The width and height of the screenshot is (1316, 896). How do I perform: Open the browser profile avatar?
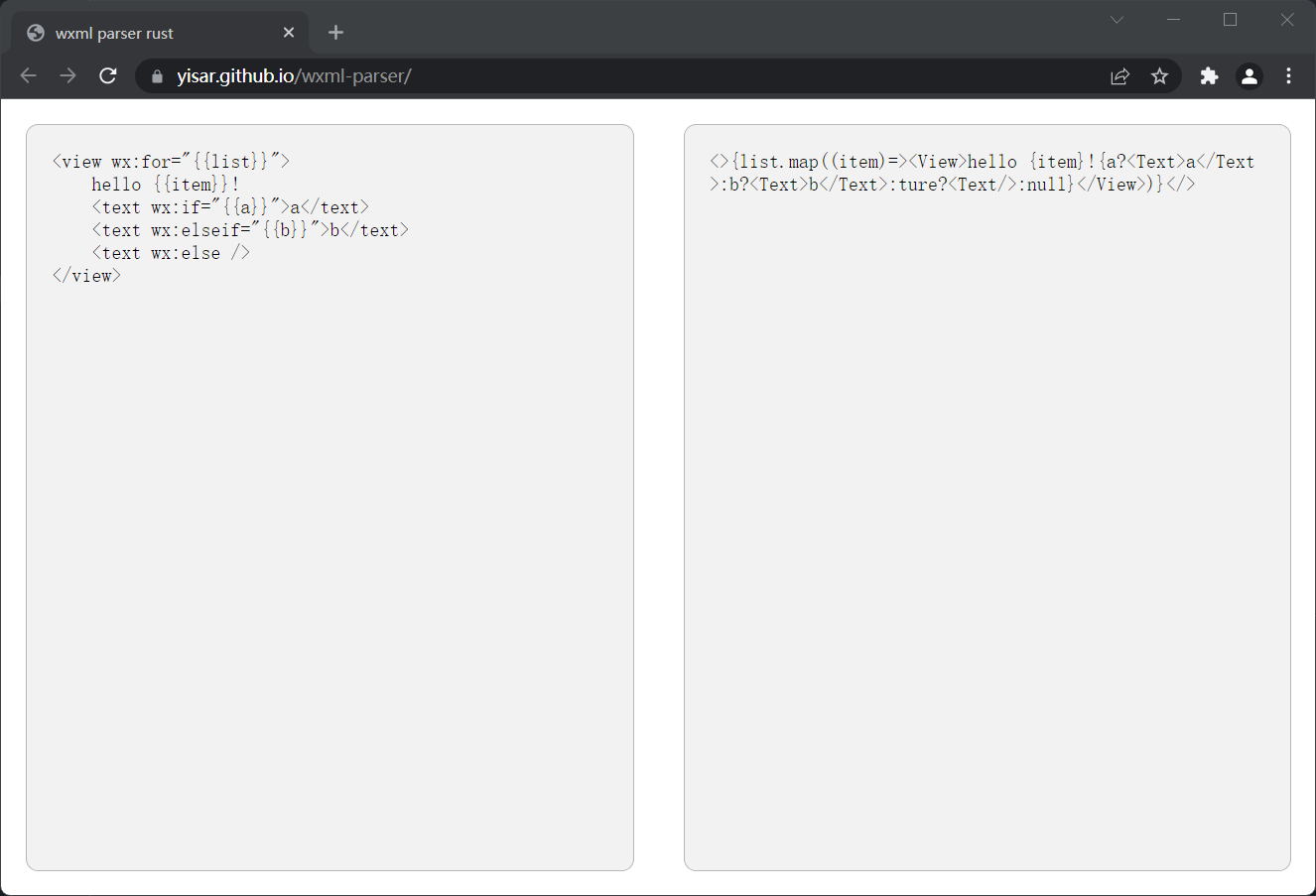[1249, 75]
